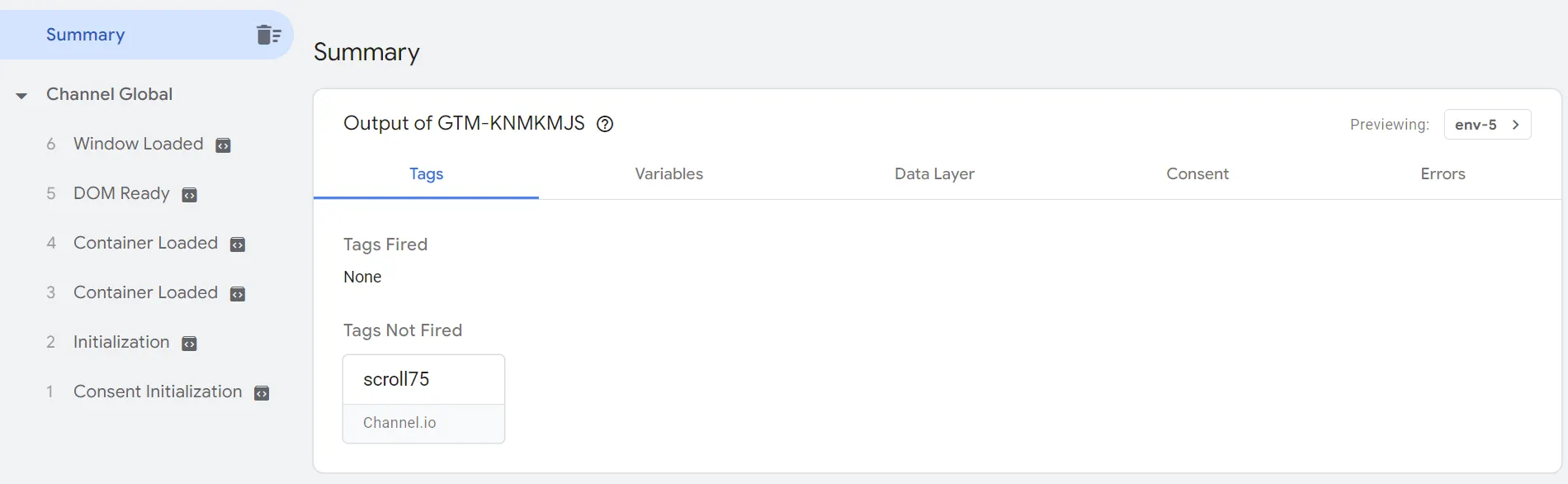1568x484 pixels.
Task: Click the chevron arrow in env-5 selector
Action: click(x=1515, y=125)
